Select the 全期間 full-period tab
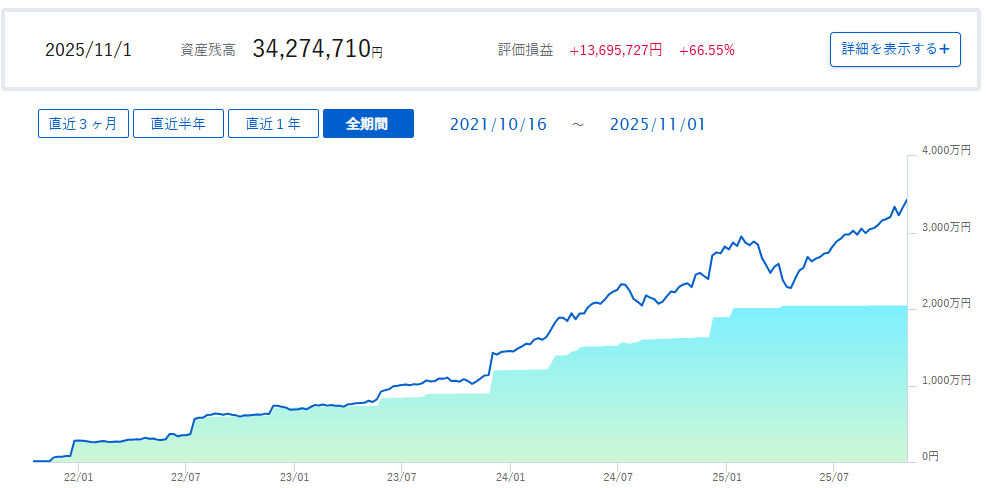 coord(367,124)
